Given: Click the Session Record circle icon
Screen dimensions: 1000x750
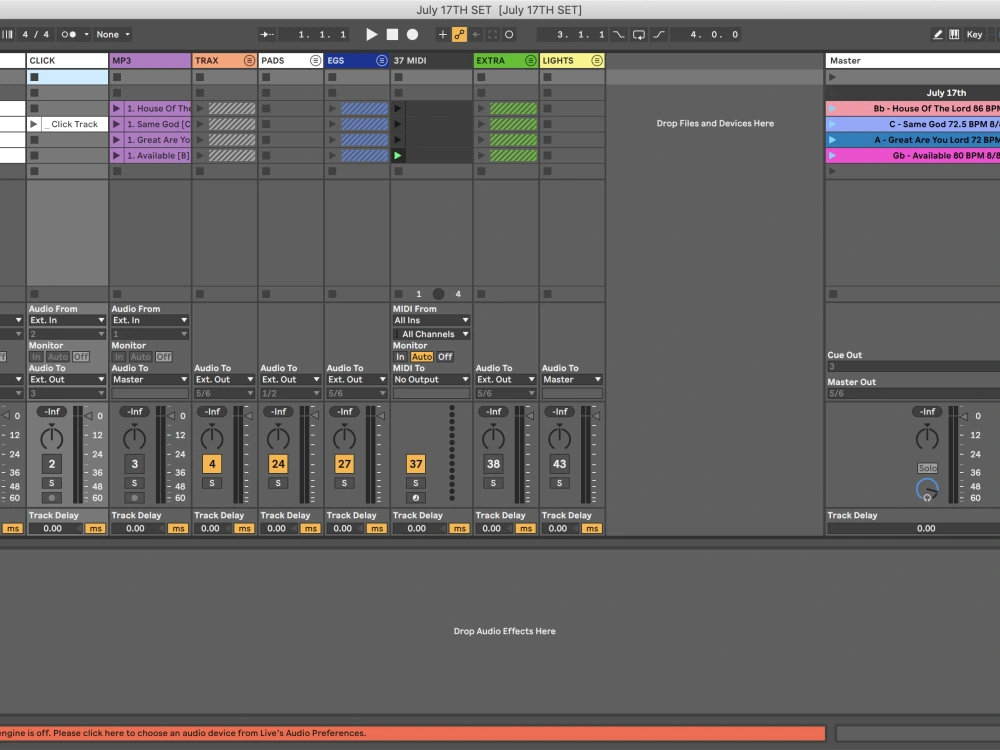Looking at the screenshot, I should point(509,34).
